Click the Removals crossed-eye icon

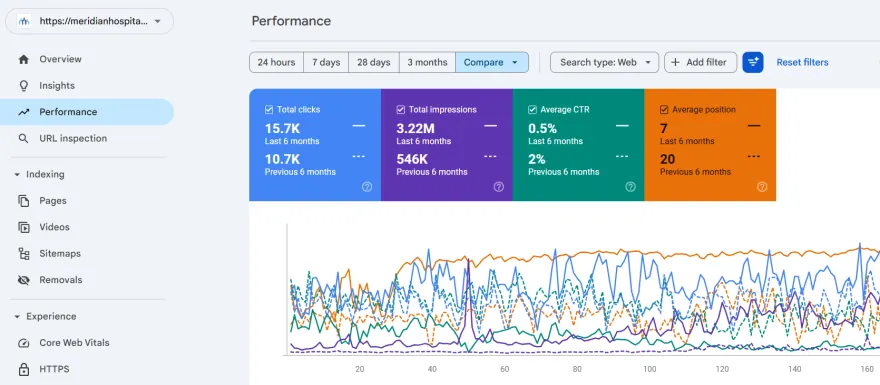[24, 280]
